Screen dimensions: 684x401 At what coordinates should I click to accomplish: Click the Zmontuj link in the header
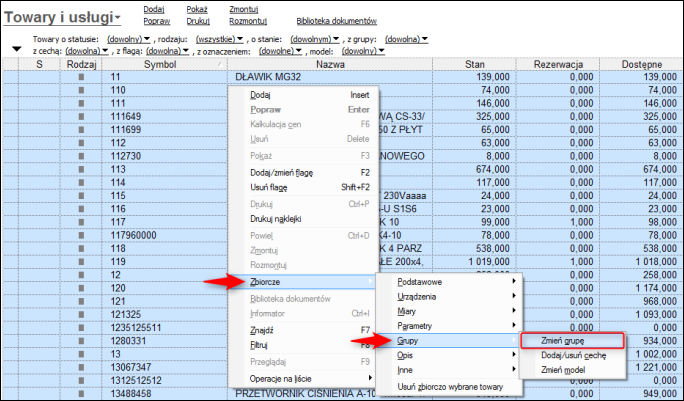(243, 9)
